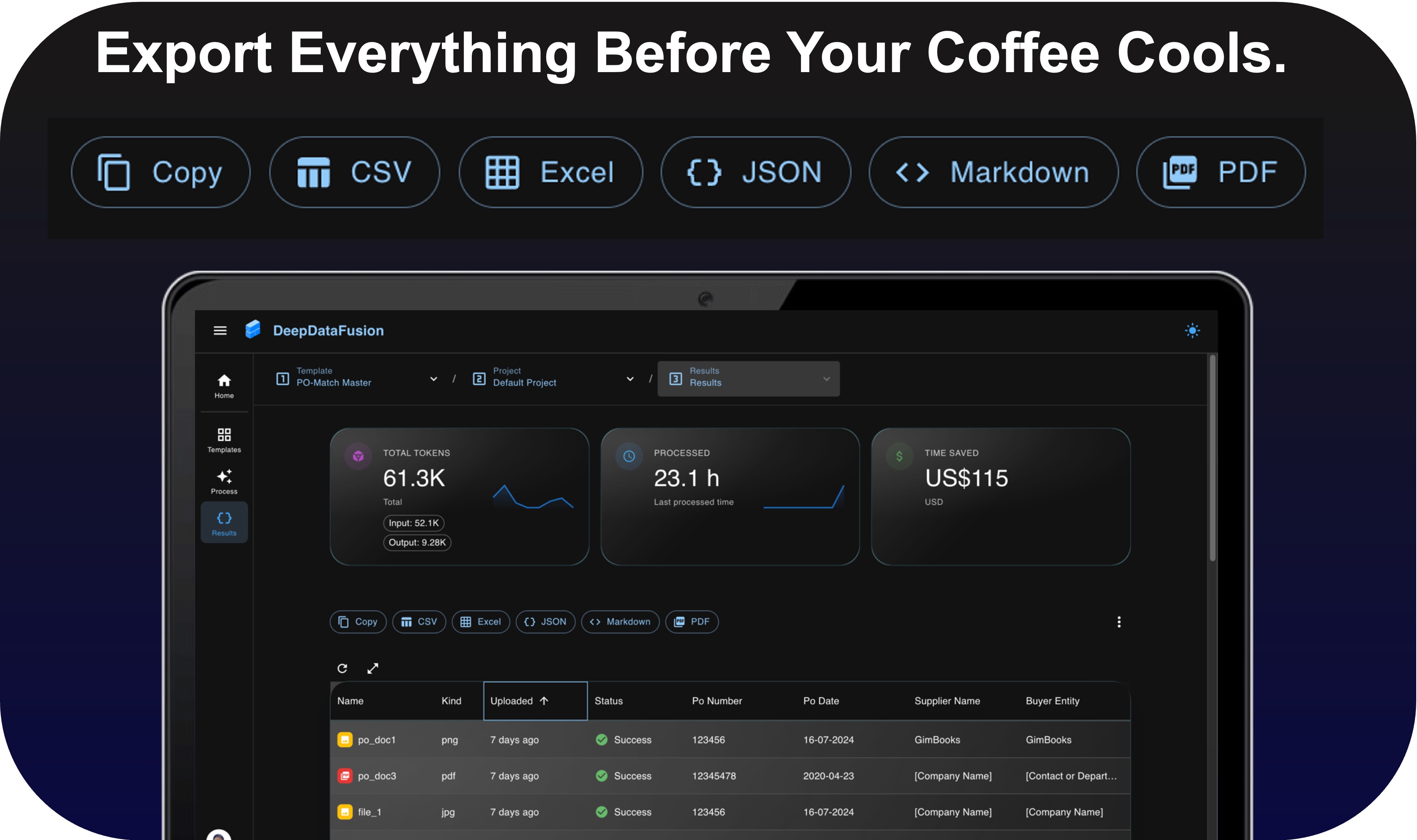Image resolution: width=1417 pixels, height=840 pixels.
Task: Export via the small JSON button
Action: tap(545, 621)
